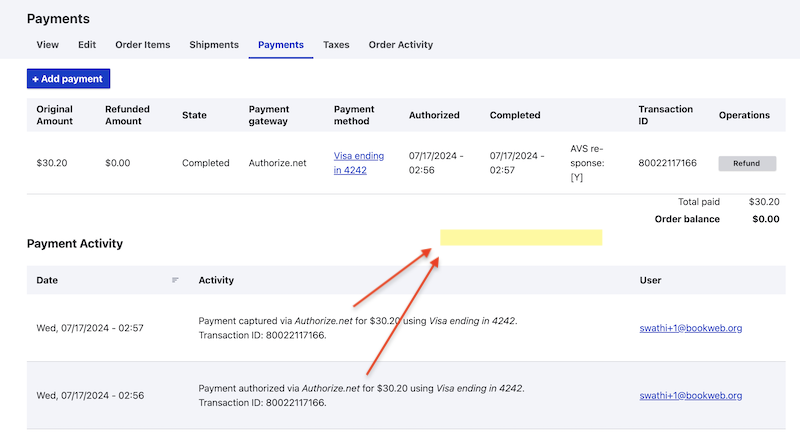Click the completed time 07/17/2024 - 02:57 cell
Screen dimensions: 800x440
[517, 163]
